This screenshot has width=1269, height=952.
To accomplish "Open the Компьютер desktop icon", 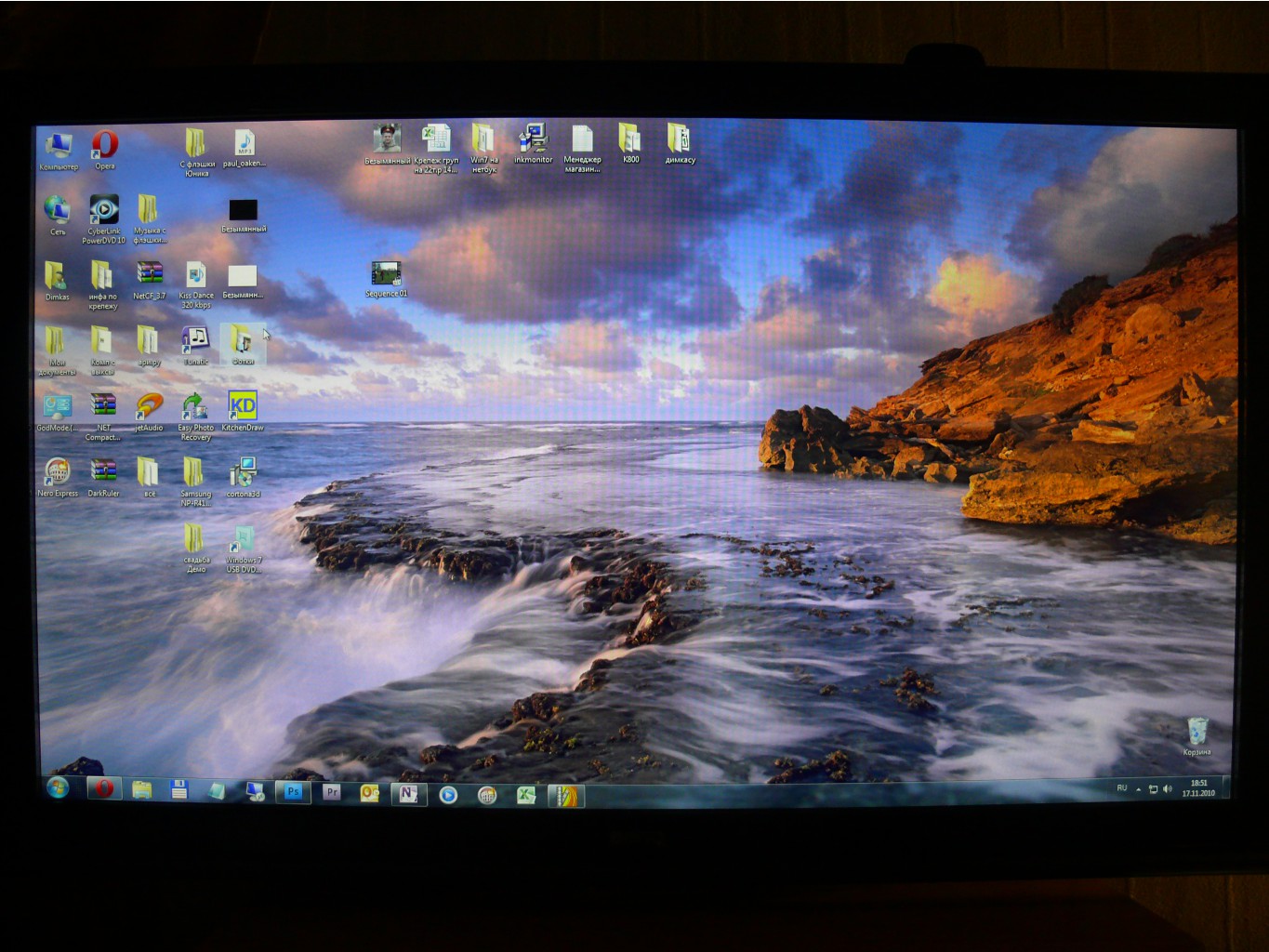I will pos(59,151).
